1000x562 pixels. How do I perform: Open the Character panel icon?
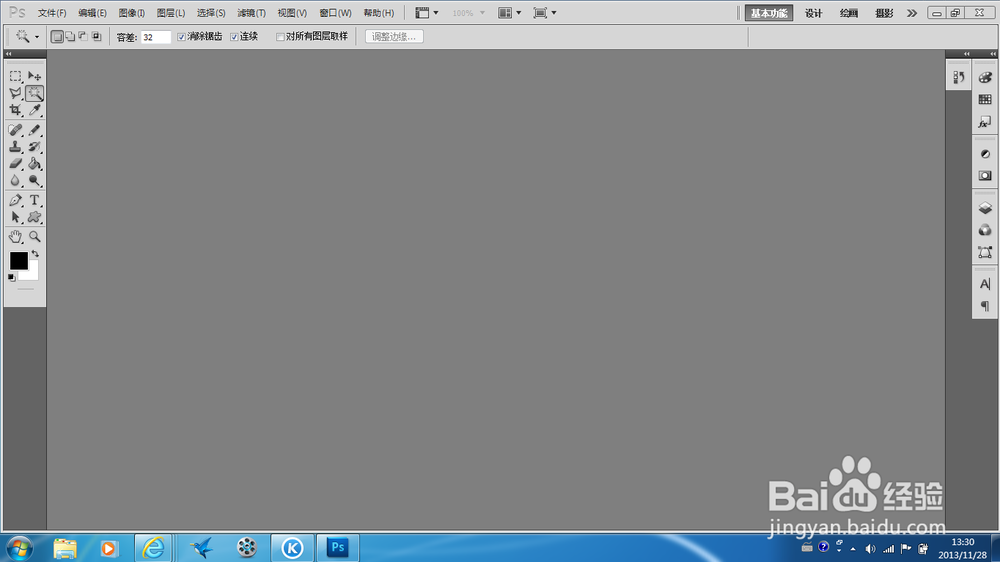pos(985,284)
